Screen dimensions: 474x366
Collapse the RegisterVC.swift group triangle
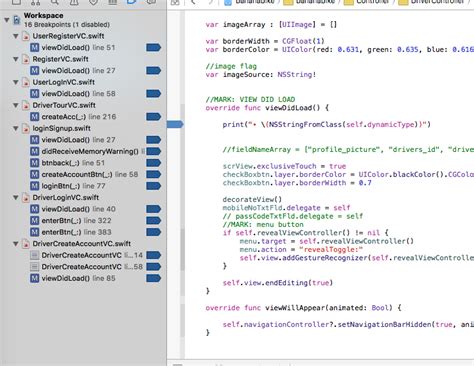tap(16, 59)
